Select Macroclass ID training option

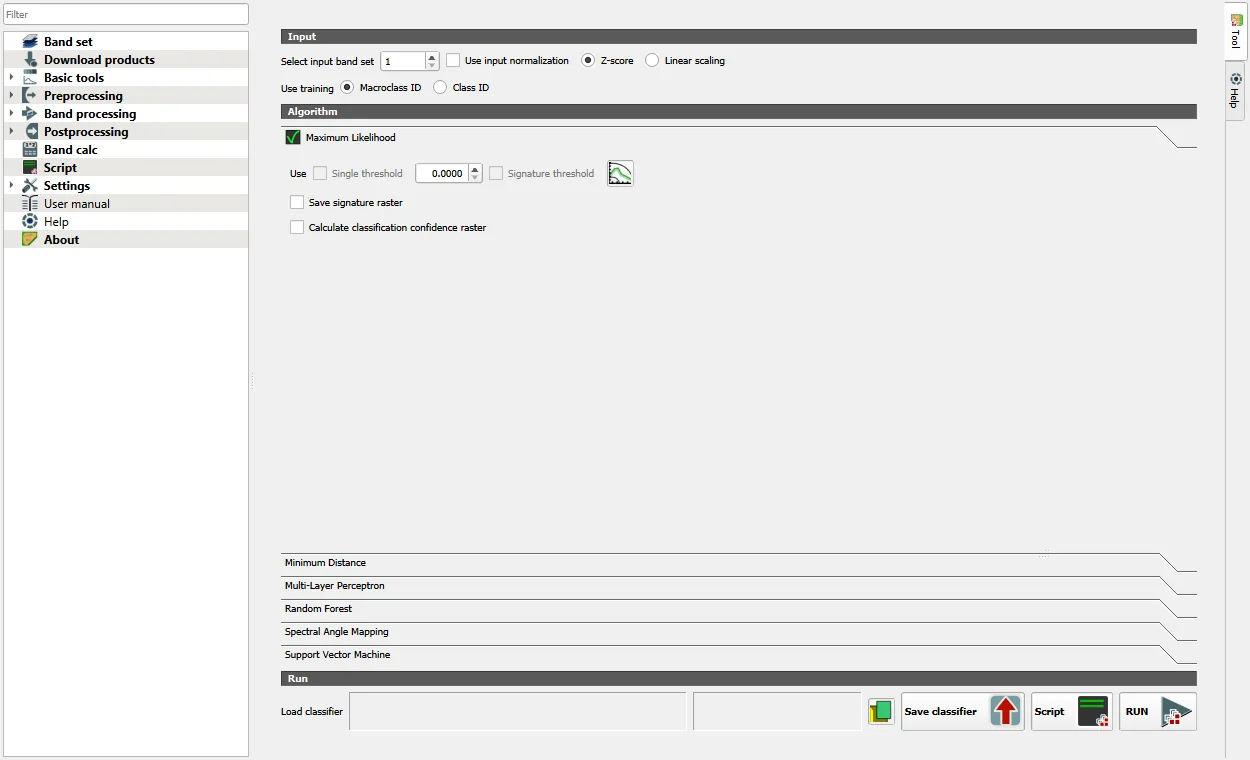(x=347, y=88)
